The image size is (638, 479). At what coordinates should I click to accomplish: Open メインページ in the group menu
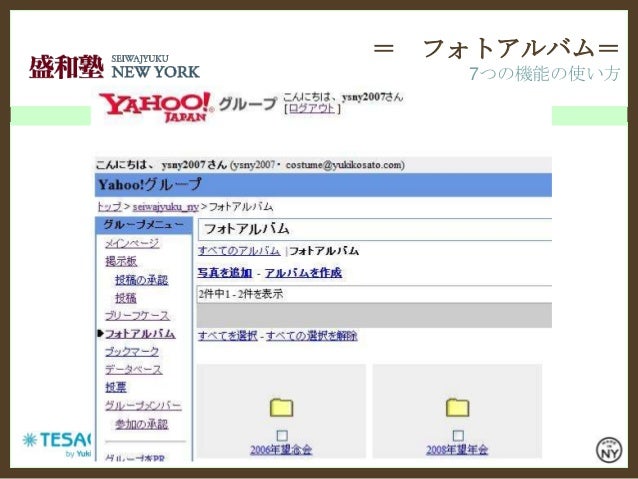[x=132, y=243]
